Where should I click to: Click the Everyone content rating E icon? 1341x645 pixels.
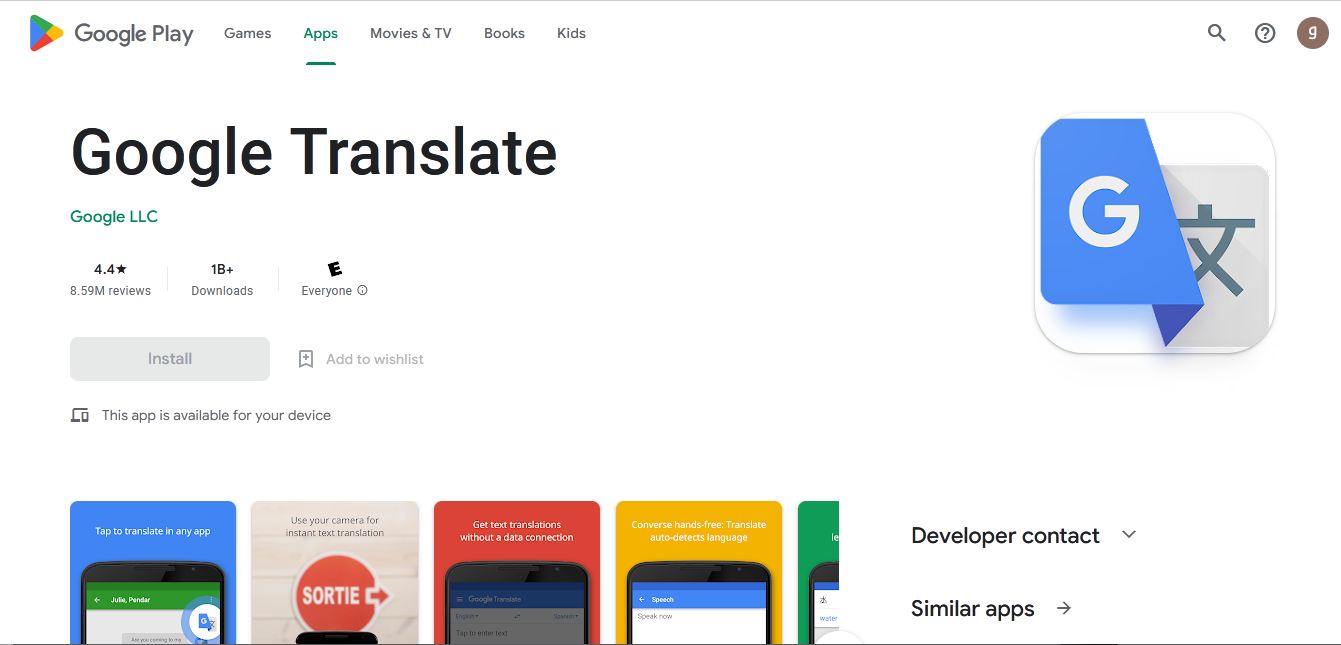(335, 269)
